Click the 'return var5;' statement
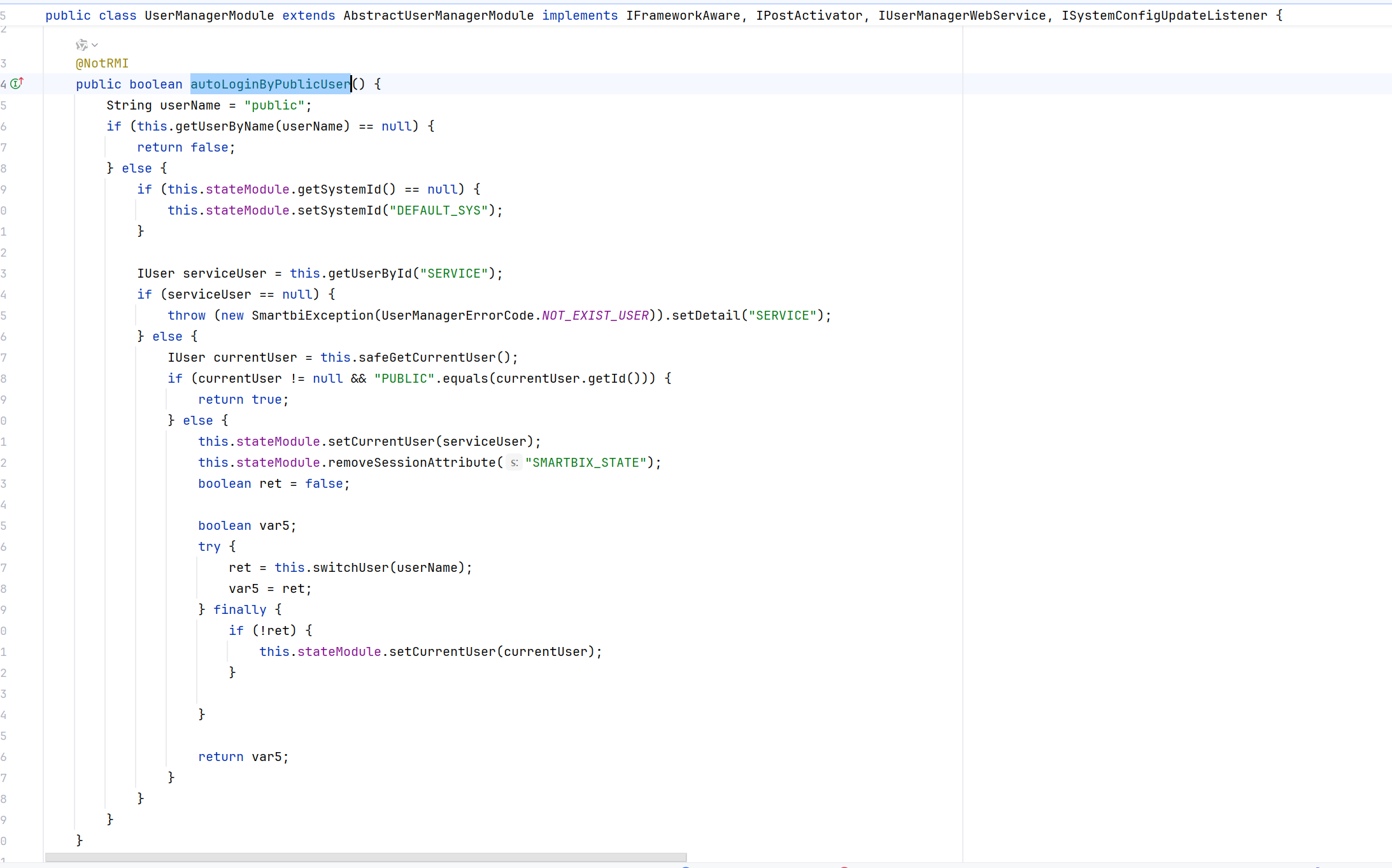Image resolution: width=1392 pixels, height=868 pixels. pyautogui.click(x=243, y=757)
